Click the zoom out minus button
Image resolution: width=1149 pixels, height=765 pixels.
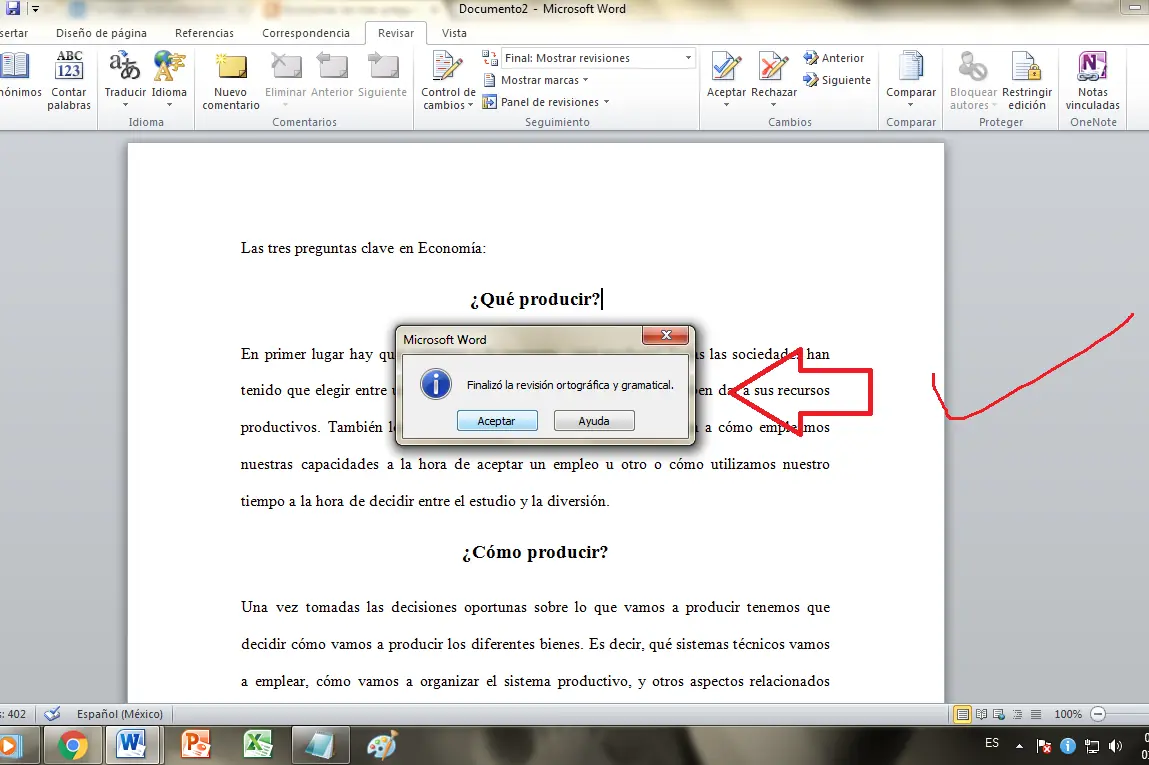(x=1098, y=714)
